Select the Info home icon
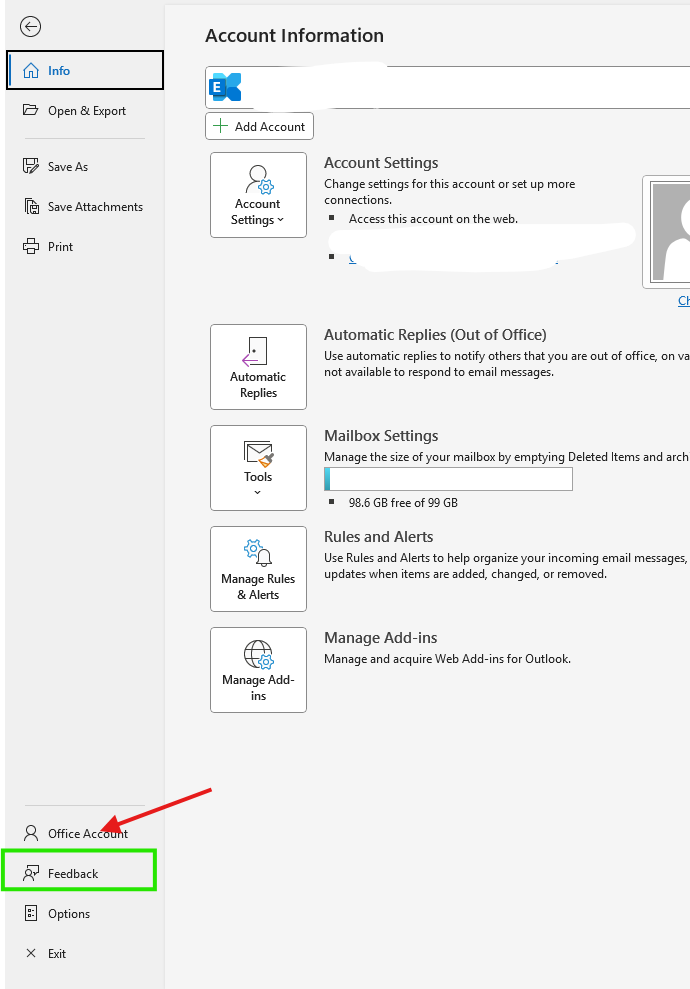Image resolution: width=690 pixels, height=989 pixels. pyautogui.click(x=31, y=71)
